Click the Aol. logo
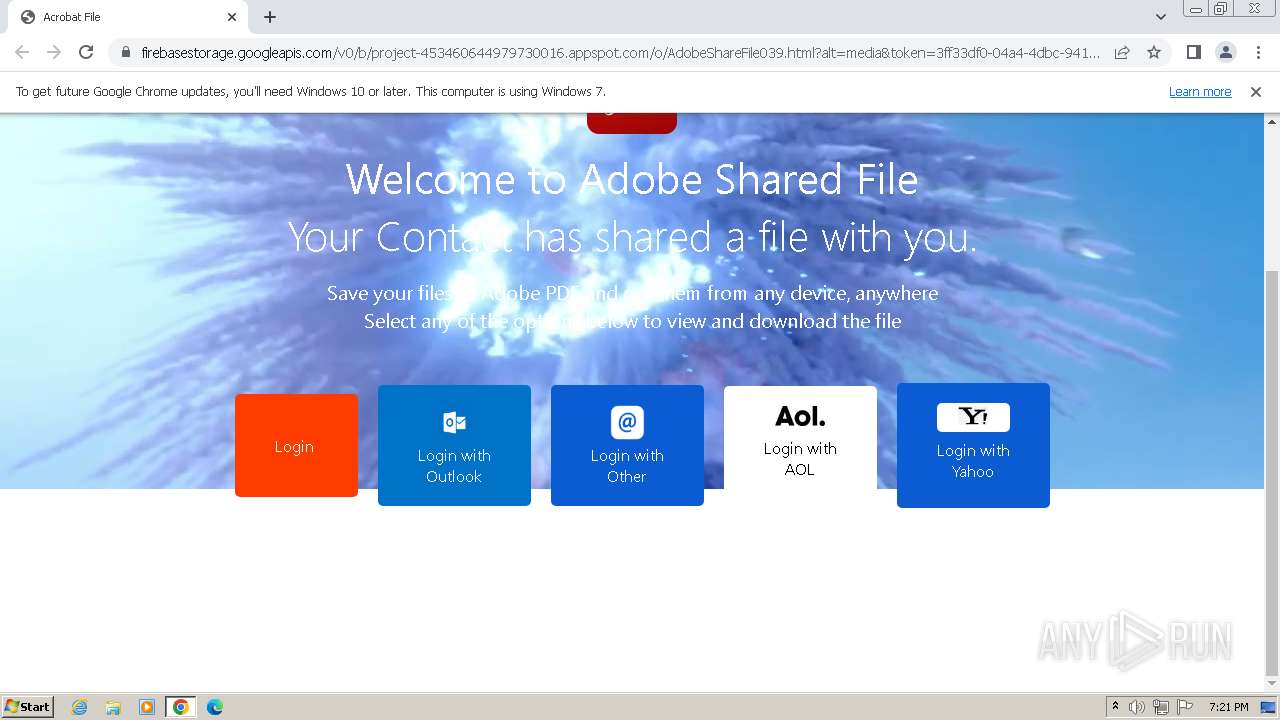The width and height of the screenshot is (1280, 720). pos(800,416)
